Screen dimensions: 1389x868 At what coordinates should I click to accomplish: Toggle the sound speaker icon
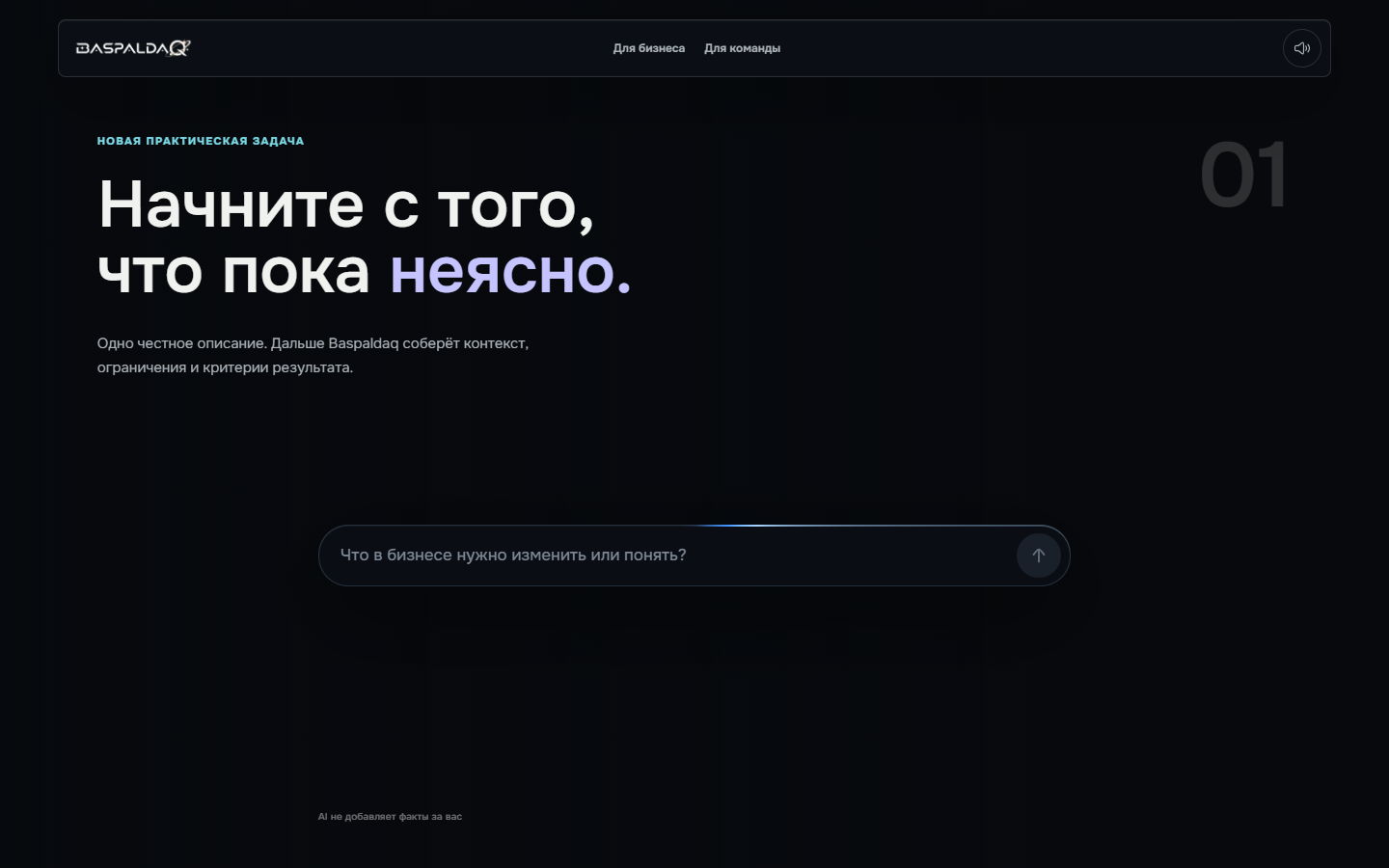coord(1301,48)
